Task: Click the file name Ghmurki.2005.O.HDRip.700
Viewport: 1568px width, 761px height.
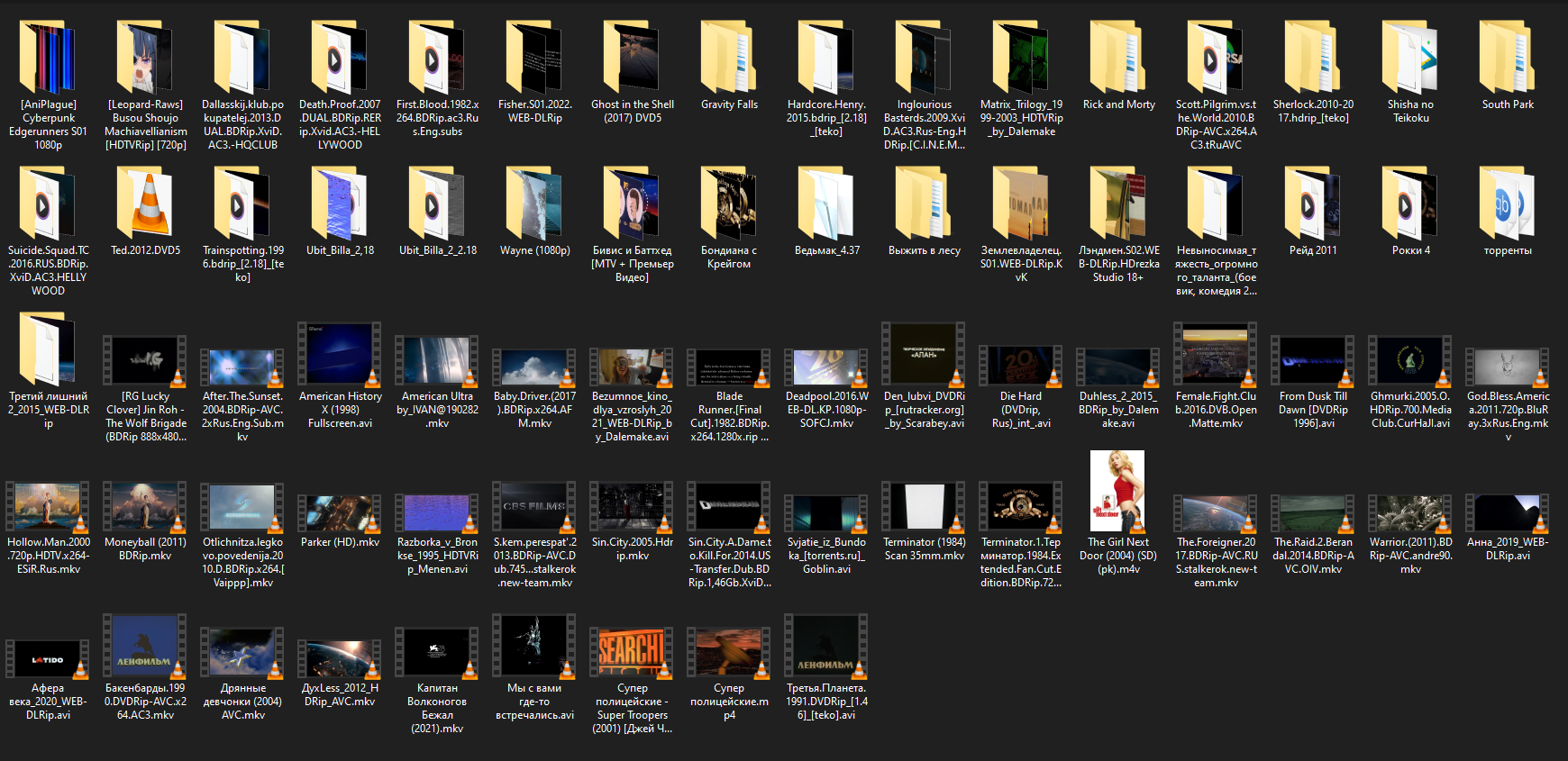Action: (x=1410, y=410)
